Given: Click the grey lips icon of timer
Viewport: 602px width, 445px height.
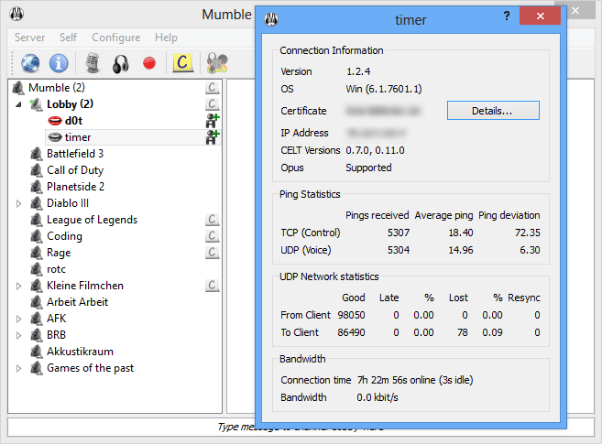Looking at the screenshot, I should (x=55, y=137).
